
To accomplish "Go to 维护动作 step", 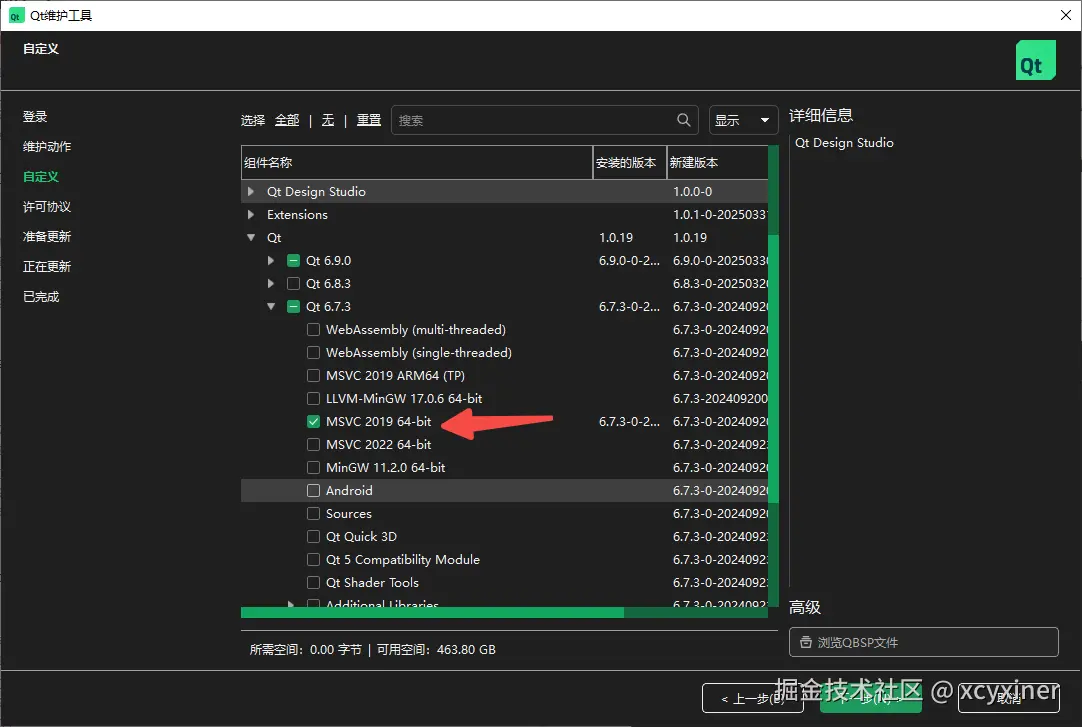I will [47, 146].
